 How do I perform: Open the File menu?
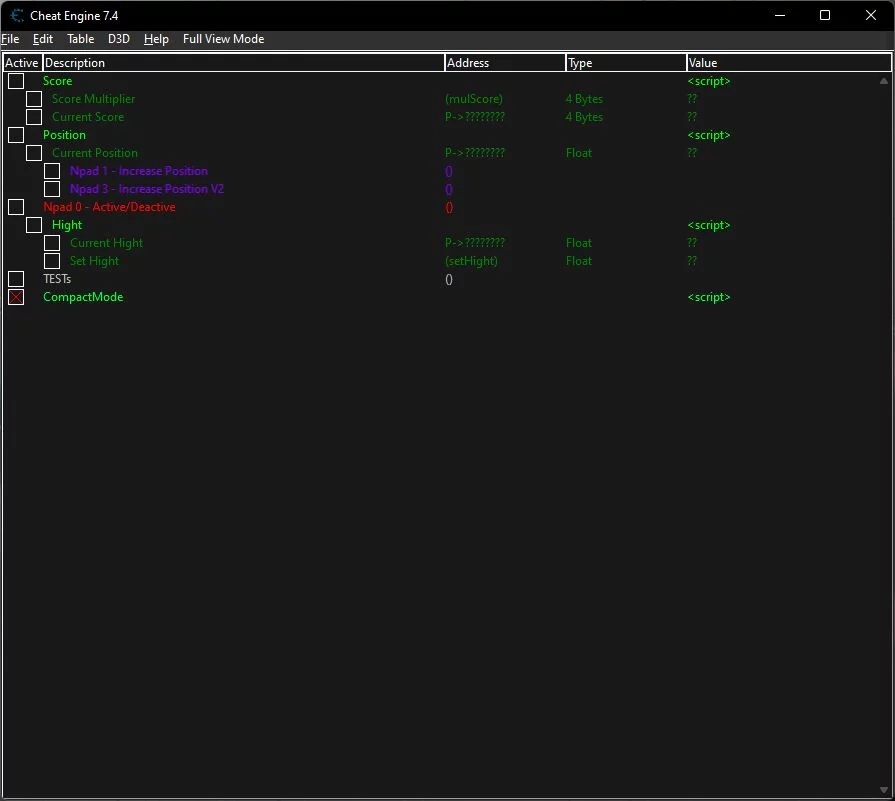pyautogui.click(x=10, y=39)
